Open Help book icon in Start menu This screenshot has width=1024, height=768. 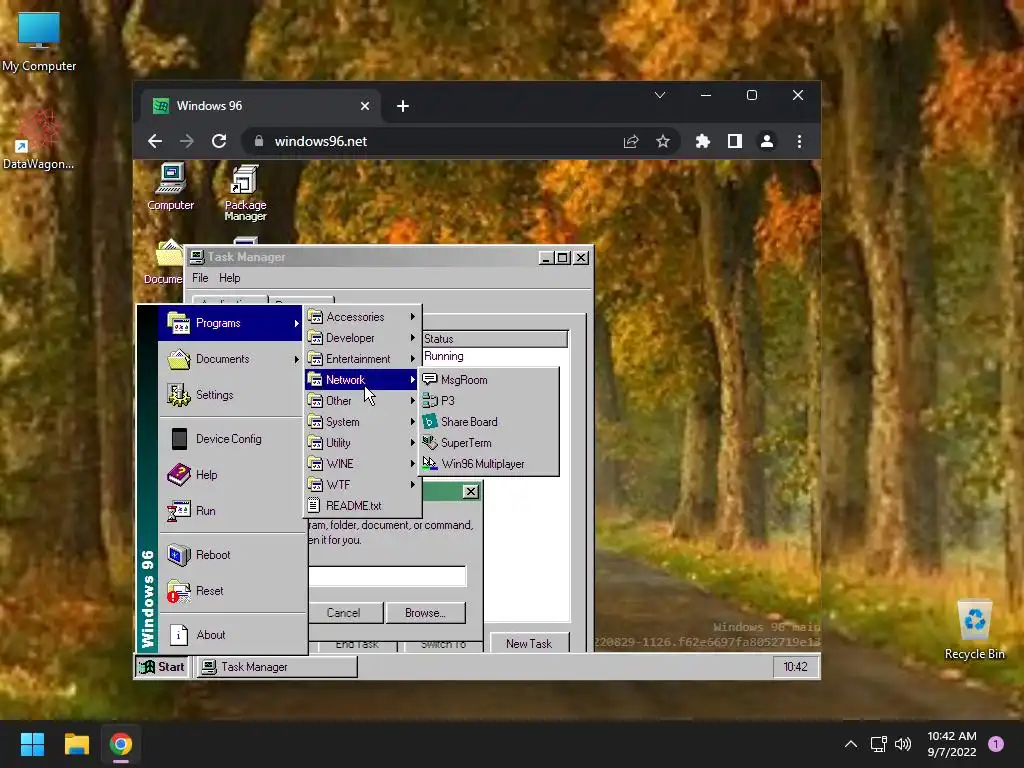tap(178, 475)
